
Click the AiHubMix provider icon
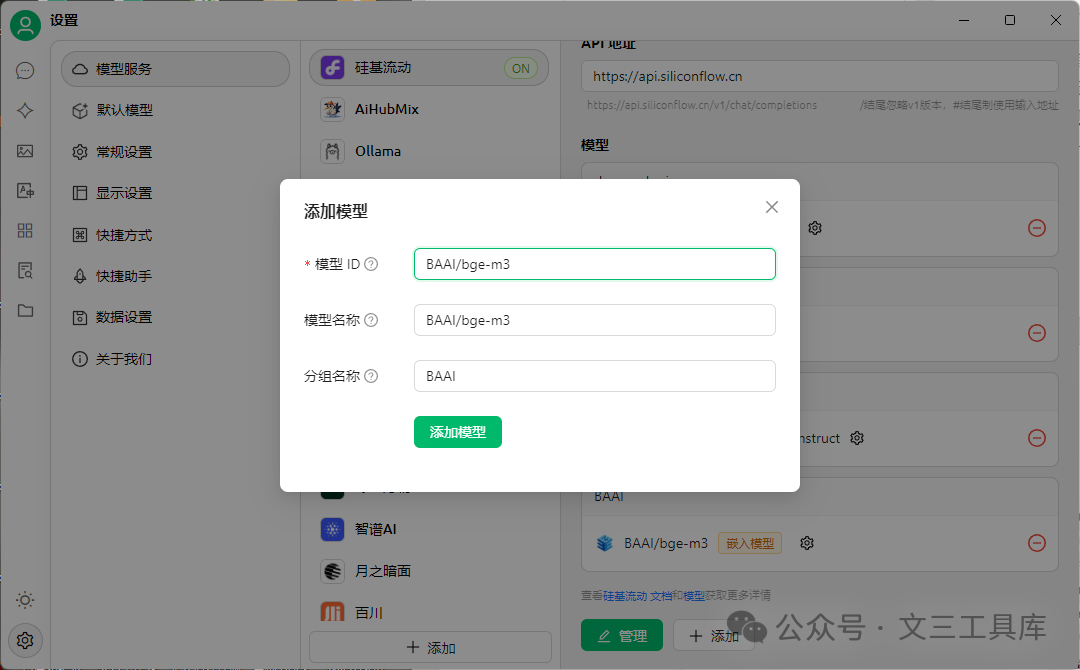(x=333, y=109)
